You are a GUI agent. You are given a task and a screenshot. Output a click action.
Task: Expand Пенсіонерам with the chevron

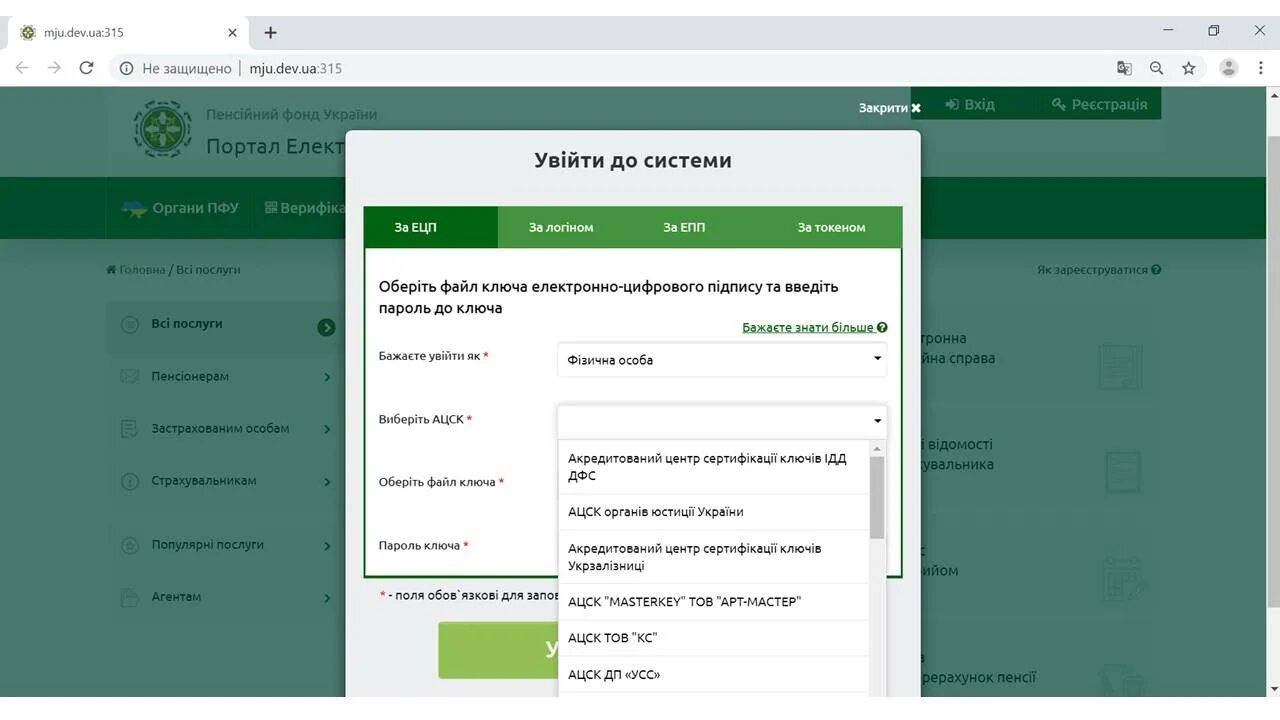click(327, 377)
